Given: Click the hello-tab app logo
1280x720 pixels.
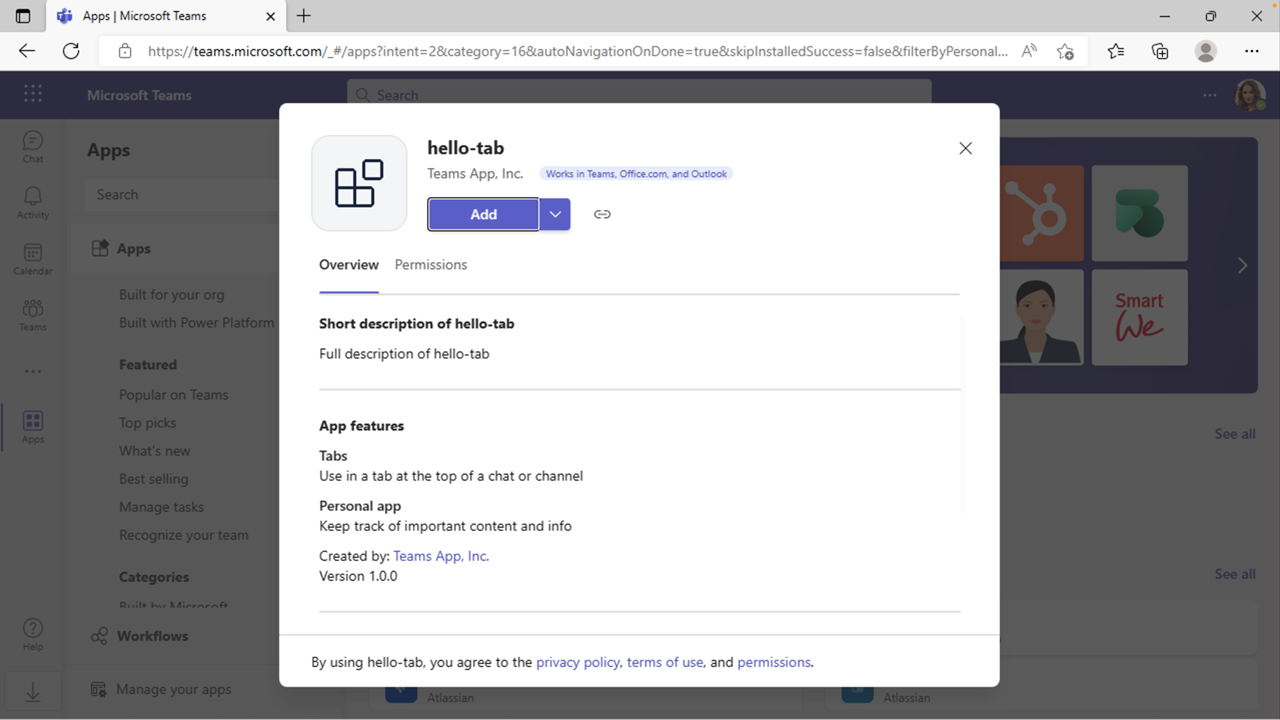Looking at the screenshot, I should (359, 183).
